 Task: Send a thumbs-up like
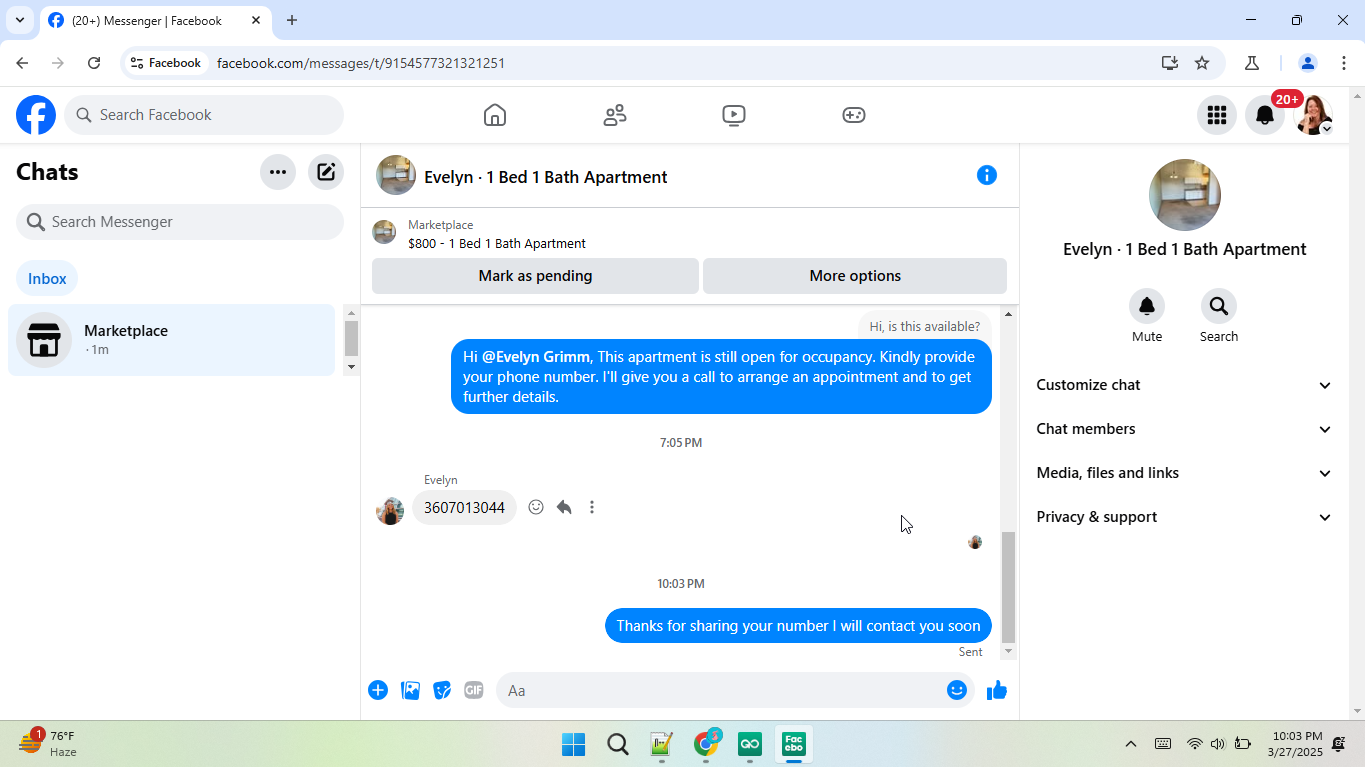pos(997,690)
